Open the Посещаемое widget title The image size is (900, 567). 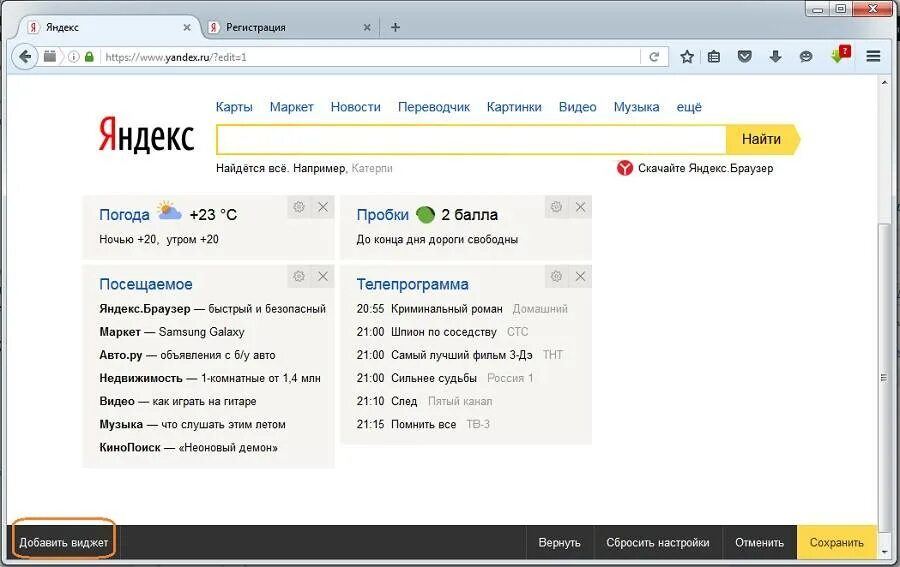(146, 284)
